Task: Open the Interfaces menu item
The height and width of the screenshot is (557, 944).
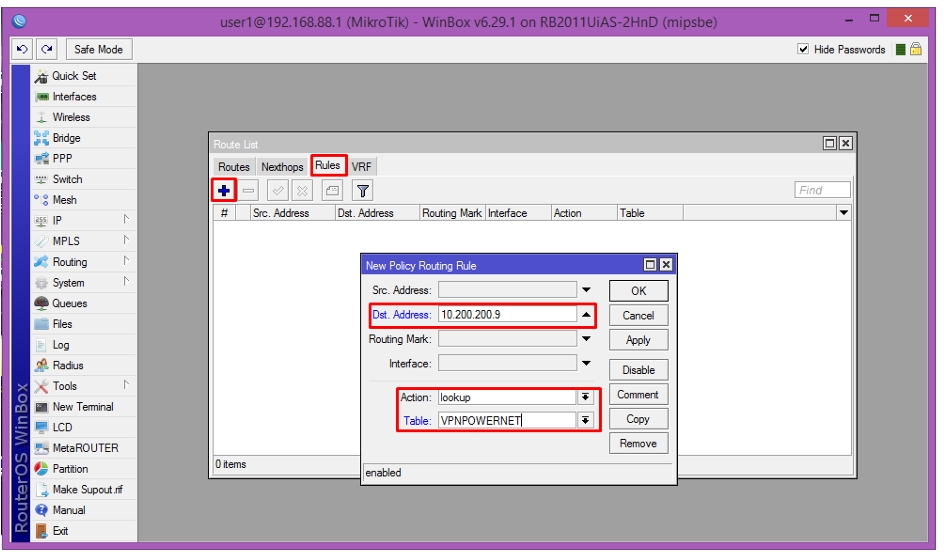Action: click(74, 96)
